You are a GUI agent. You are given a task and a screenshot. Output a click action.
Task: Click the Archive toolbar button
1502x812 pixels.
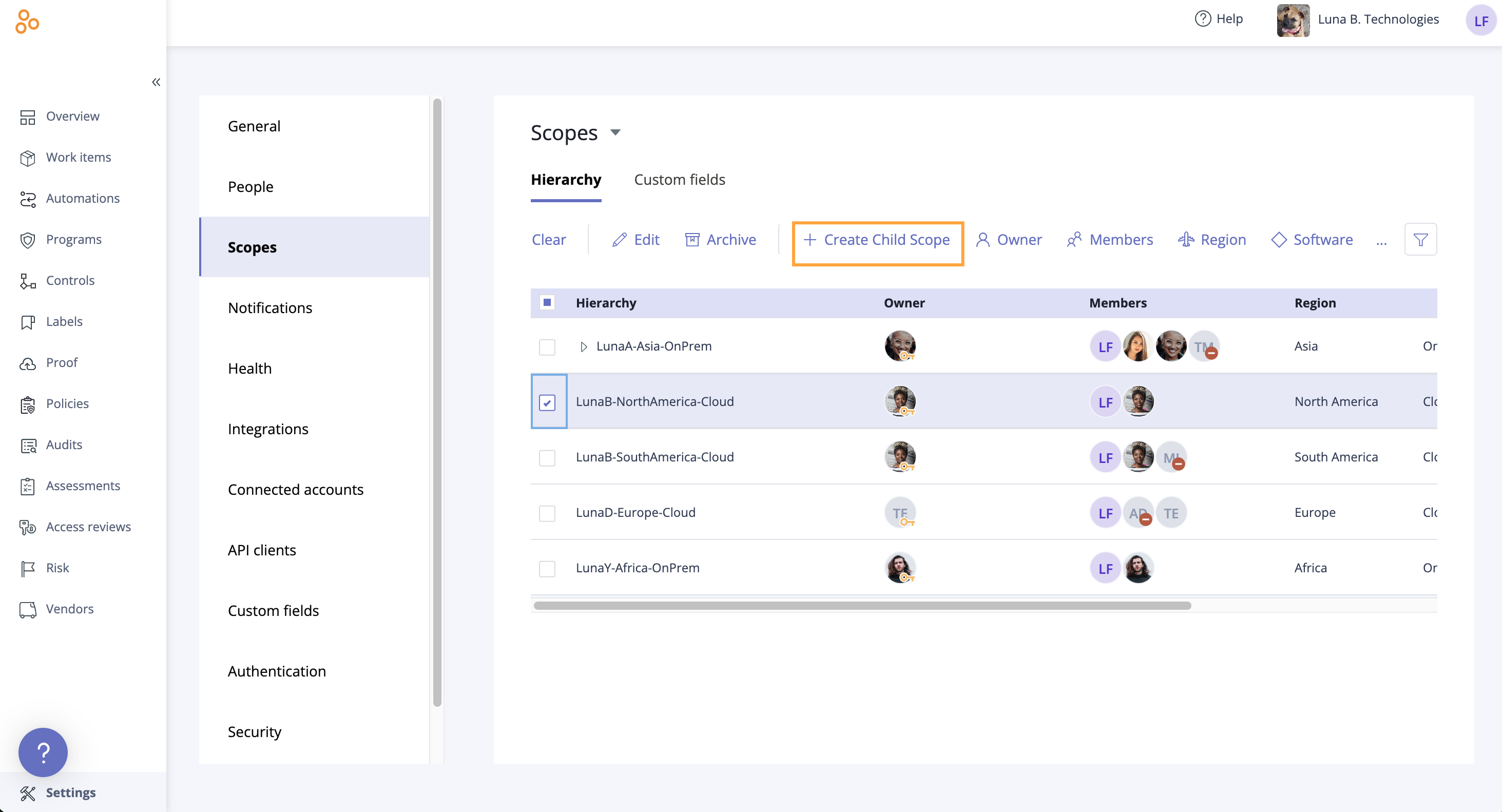(x=720, y=240)
